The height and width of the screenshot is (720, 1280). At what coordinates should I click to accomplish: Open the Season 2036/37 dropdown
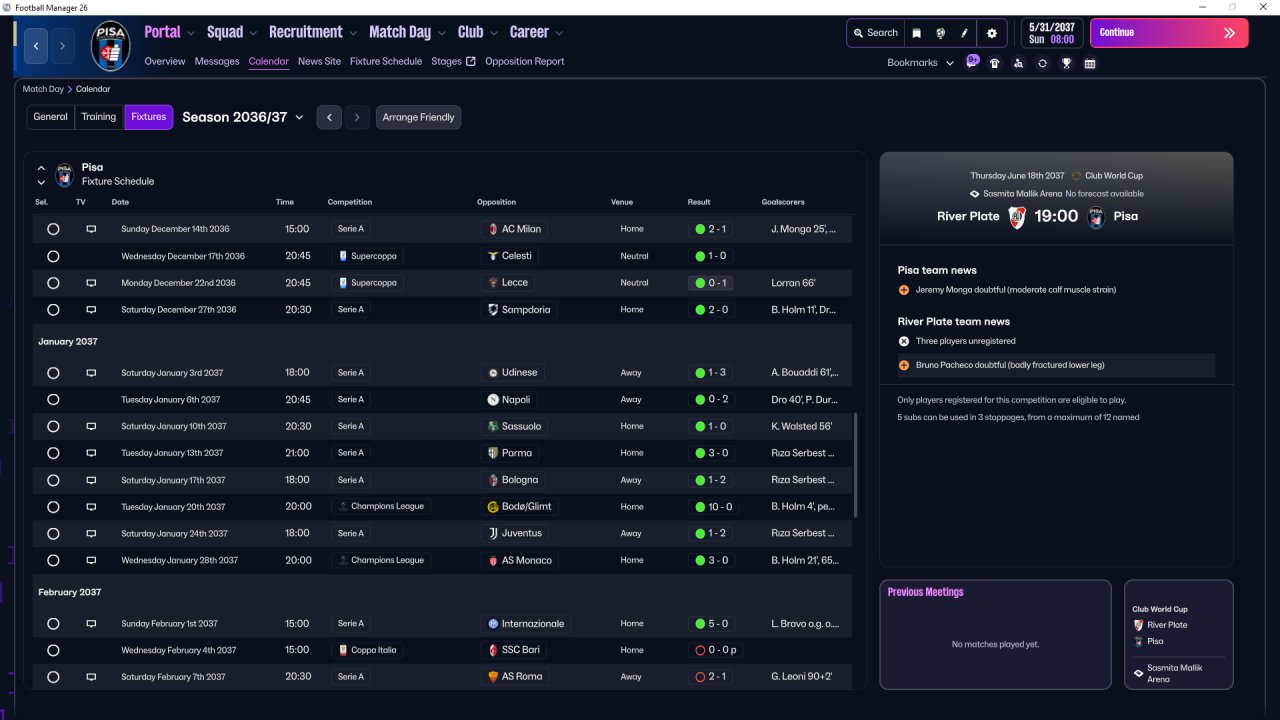[x=243, y=117]
